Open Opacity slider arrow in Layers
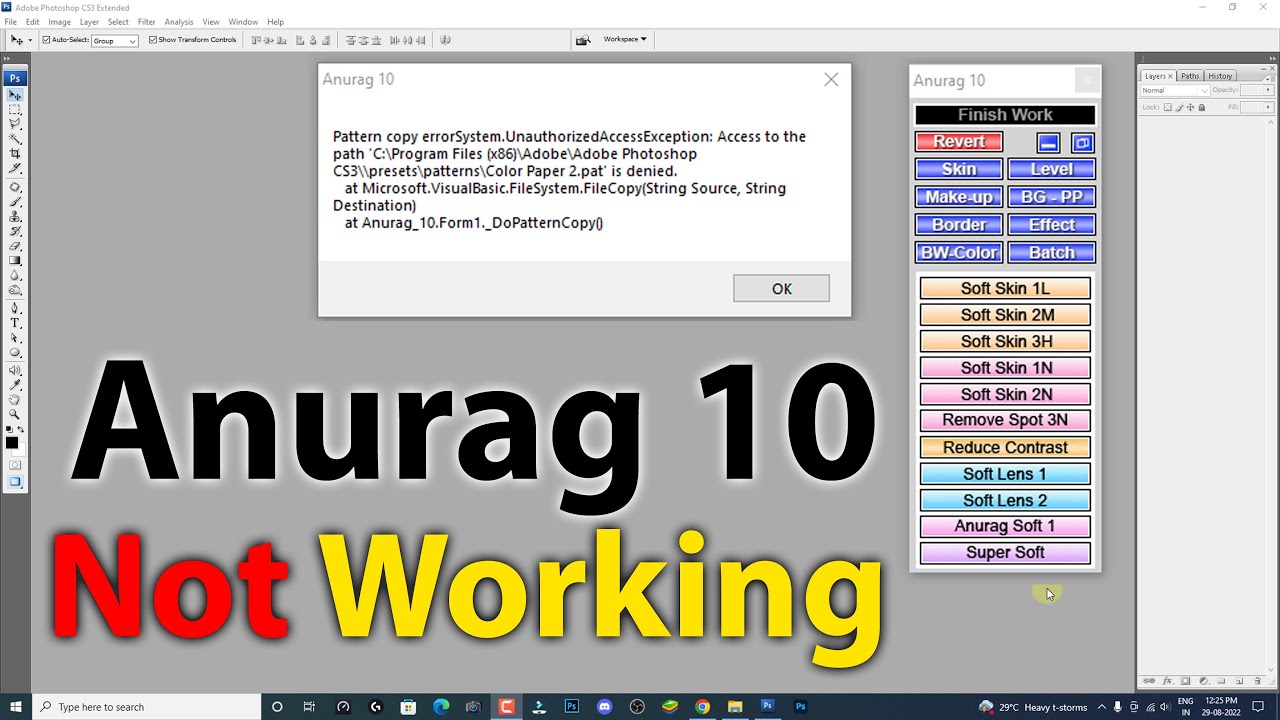 (x=1269, y=90)
